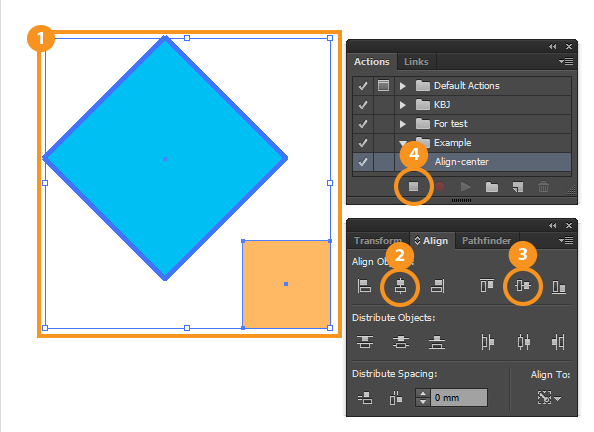
Task: Play the current selection action
Action: tap(466, 186)
